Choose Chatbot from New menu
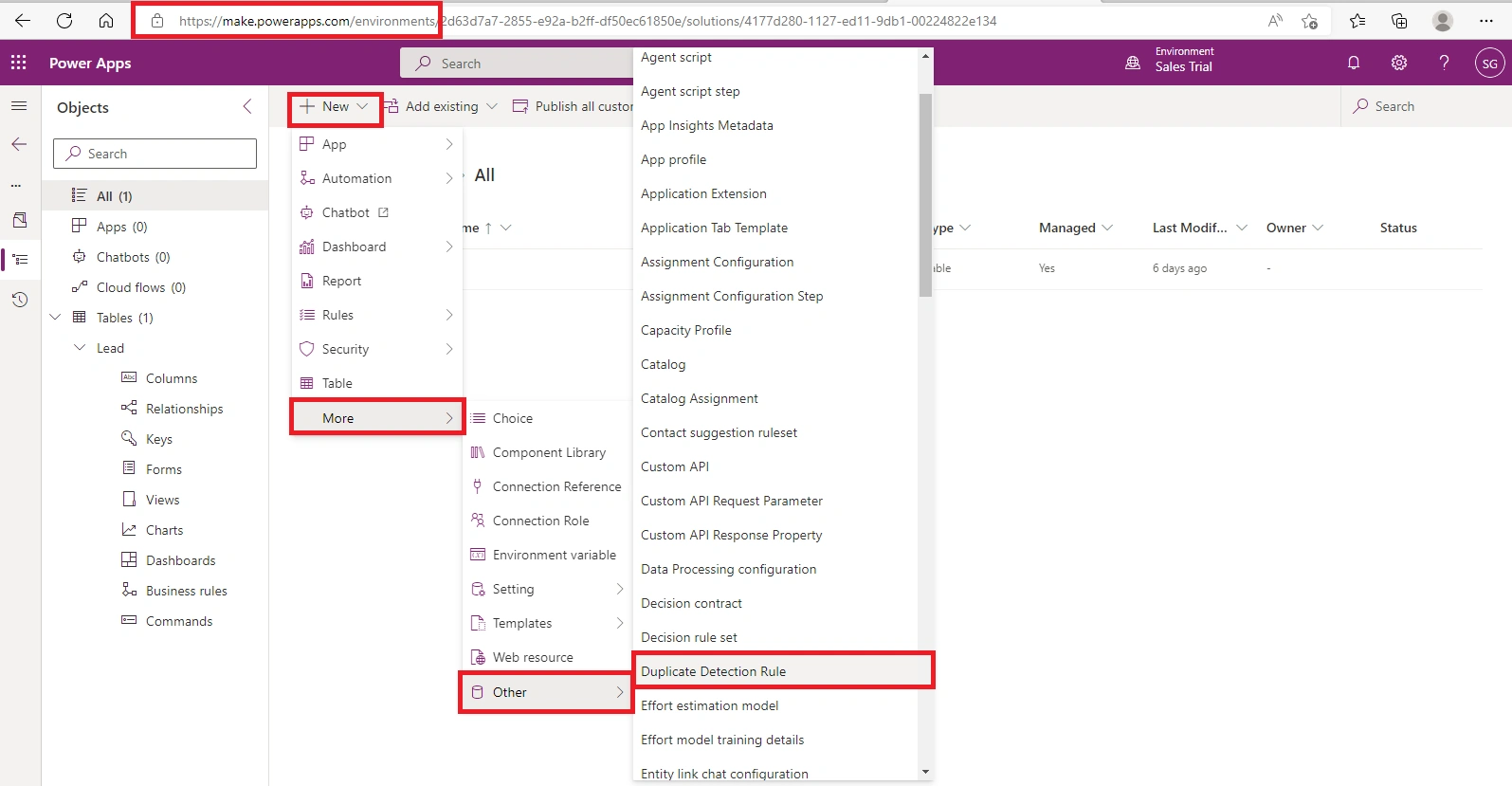Image resolution: width=1512 pixels, height=786 pixels. click(377, 212)
